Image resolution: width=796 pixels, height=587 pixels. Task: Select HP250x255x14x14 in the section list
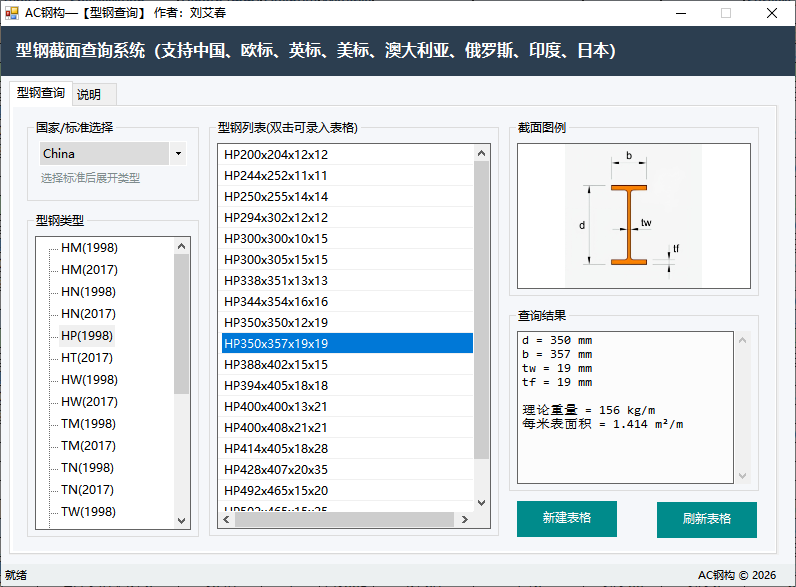[347, 197]
